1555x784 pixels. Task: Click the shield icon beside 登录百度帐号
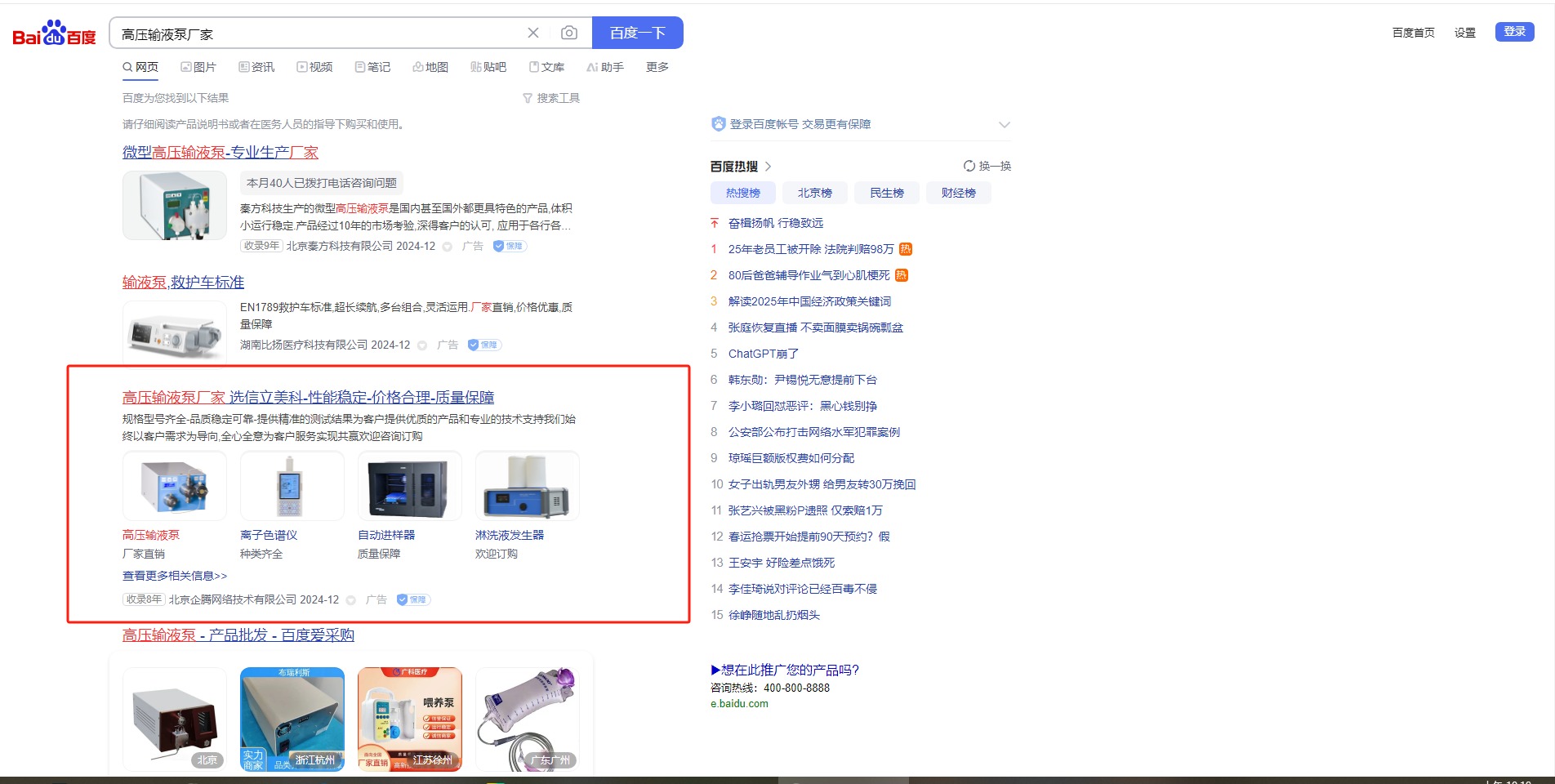719,124
